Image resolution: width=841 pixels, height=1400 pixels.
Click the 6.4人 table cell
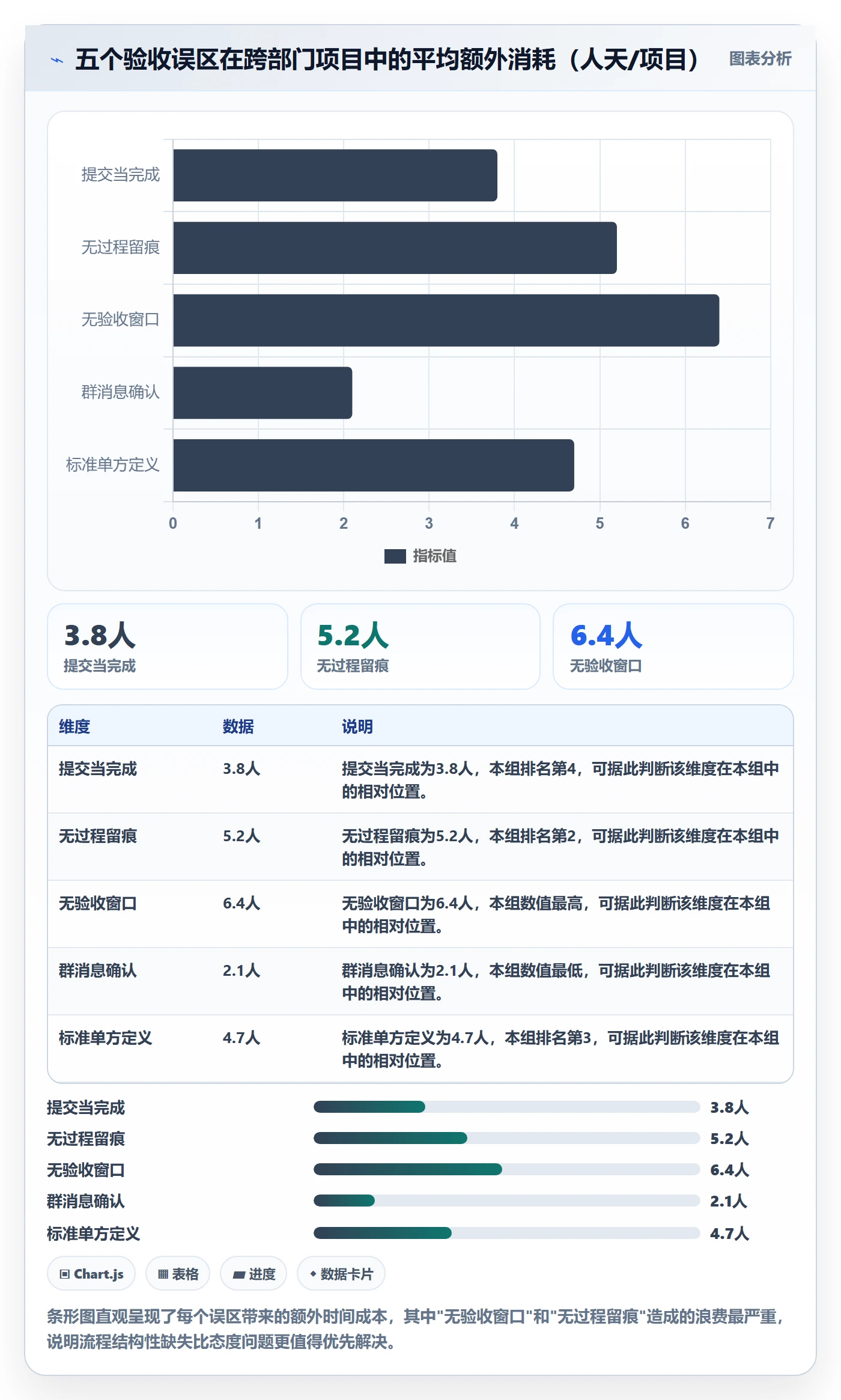point(241,904)
